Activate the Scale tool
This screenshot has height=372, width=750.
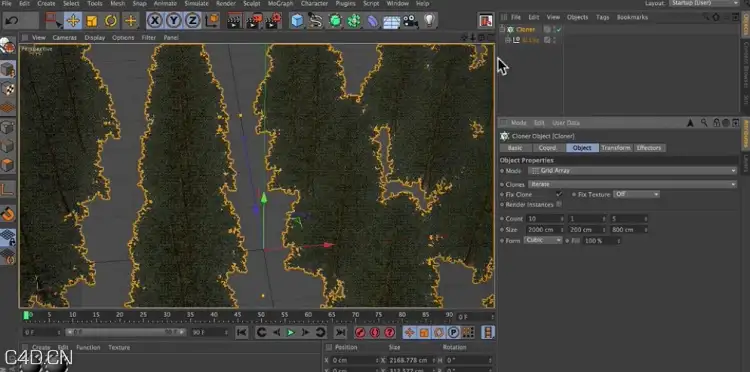tap(92, 21)
